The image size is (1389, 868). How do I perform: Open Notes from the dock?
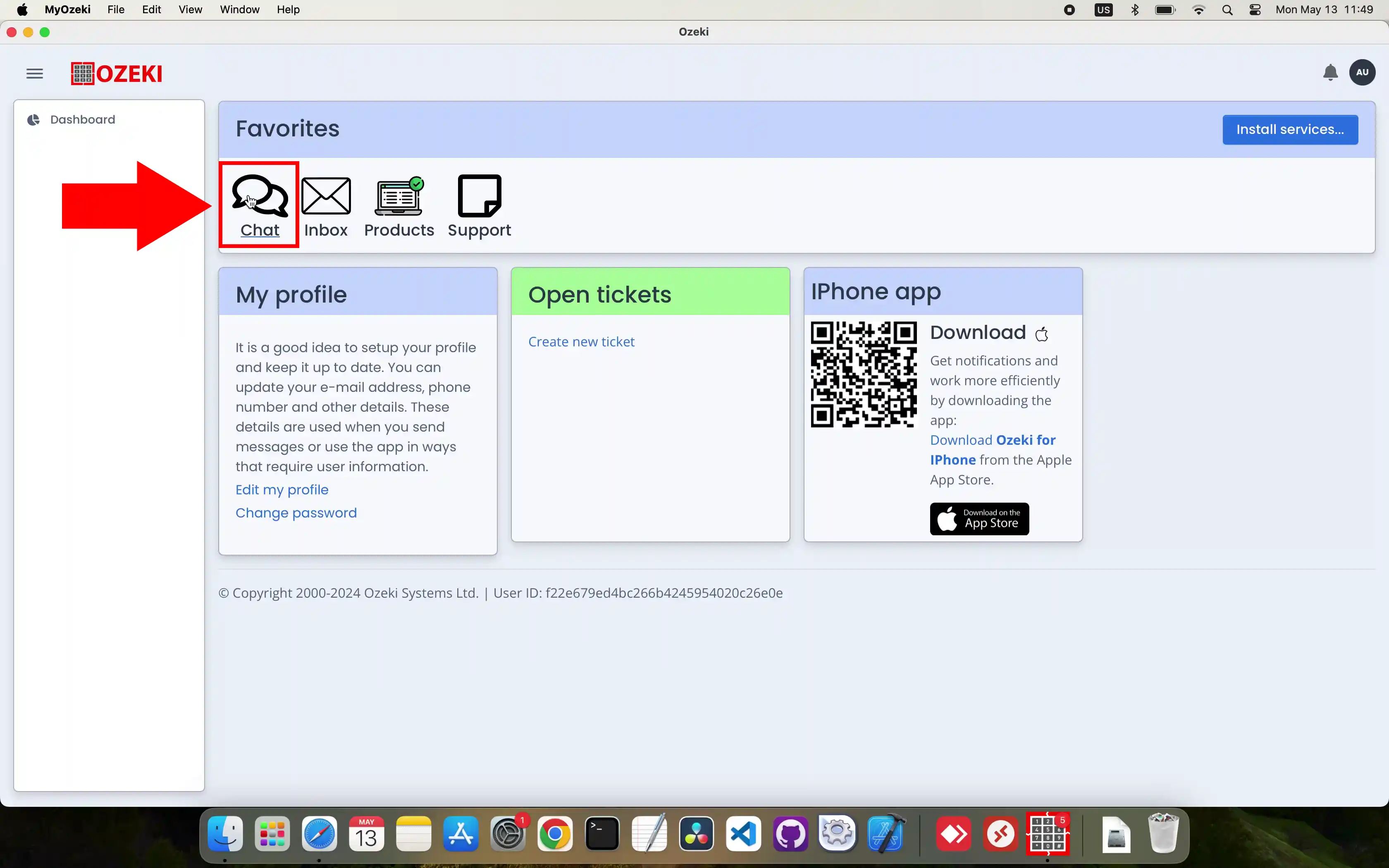click(x=413, y=834)
